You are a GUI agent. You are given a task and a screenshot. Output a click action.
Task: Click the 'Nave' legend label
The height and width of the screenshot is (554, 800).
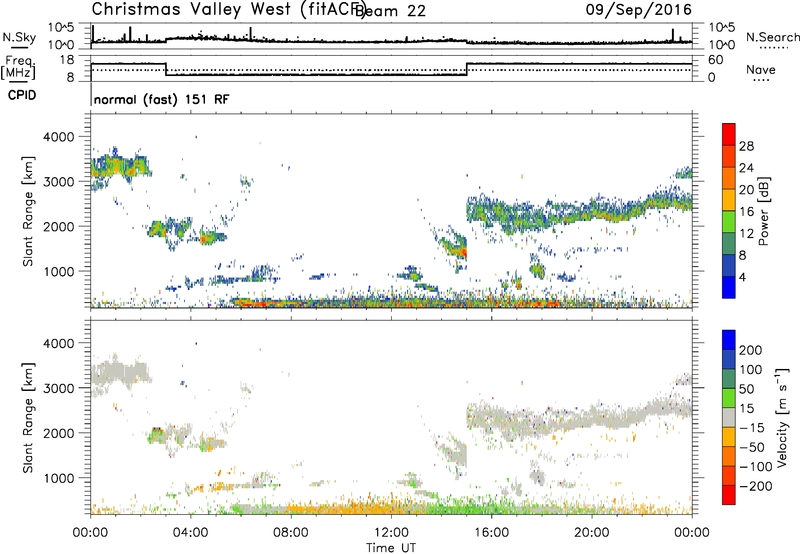(761, 70)
